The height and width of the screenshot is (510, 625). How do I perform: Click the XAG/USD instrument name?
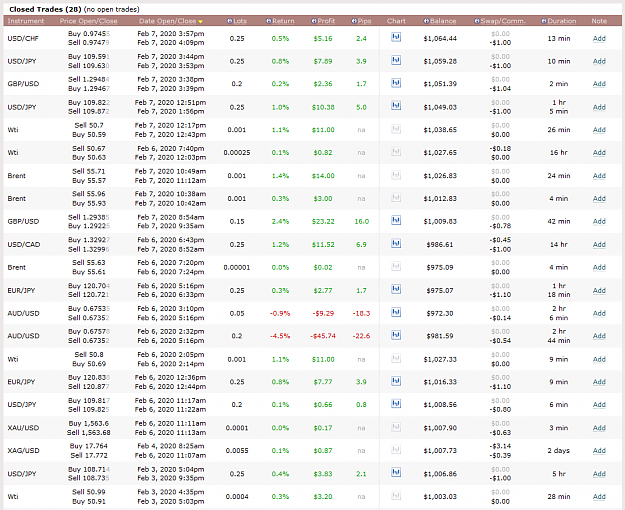coord(24,451)
